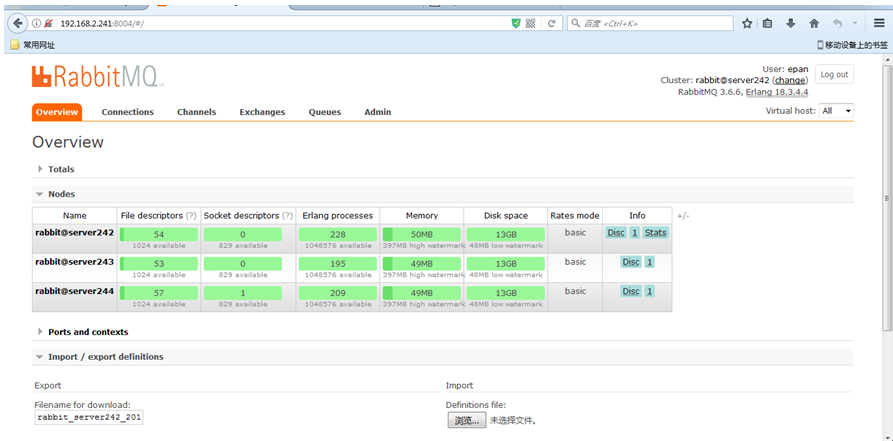893x441 pixels.
Task: Open the bookmarks list icon
Action: click(768, 23)
